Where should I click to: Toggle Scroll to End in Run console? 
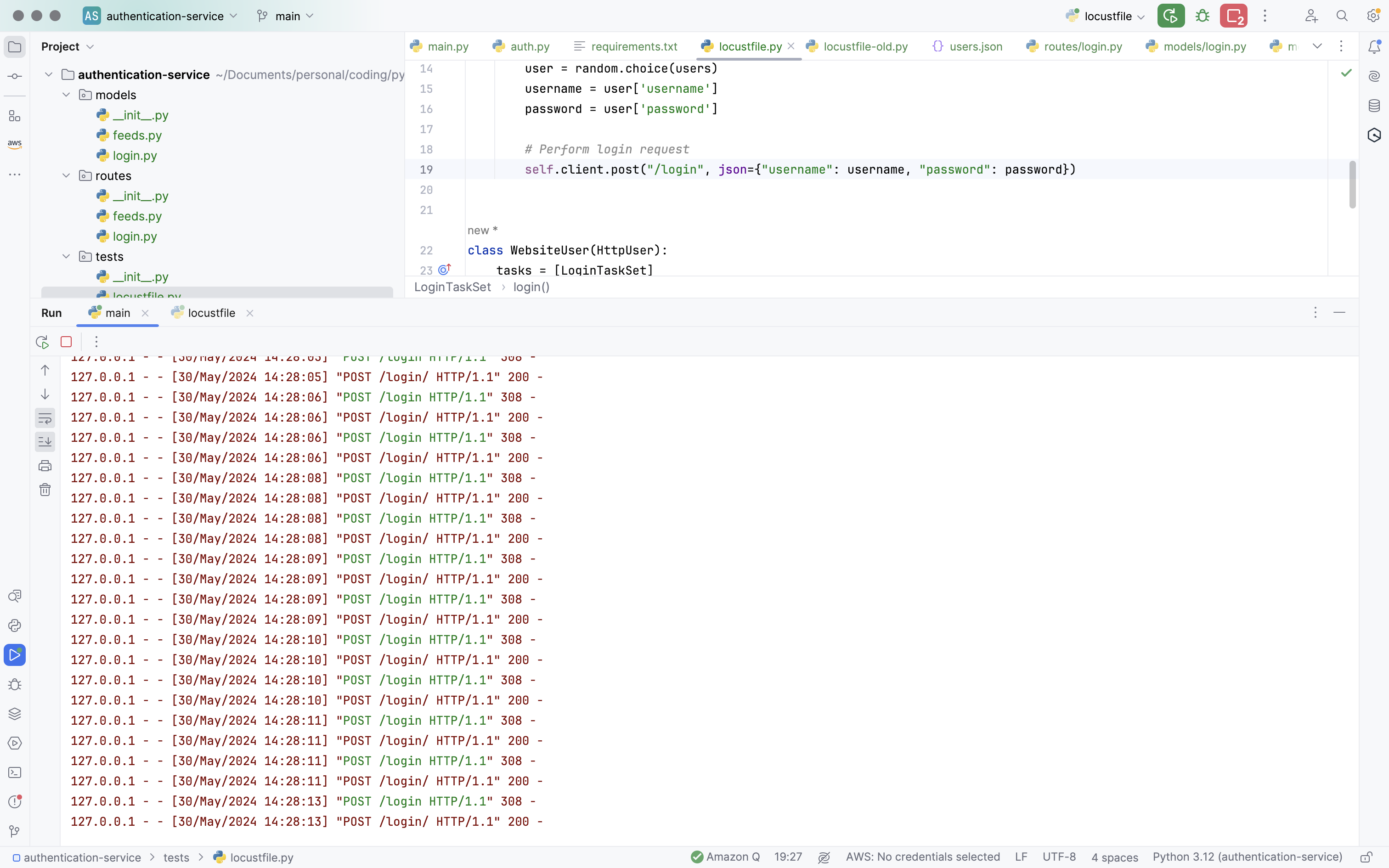pos(45,441)
